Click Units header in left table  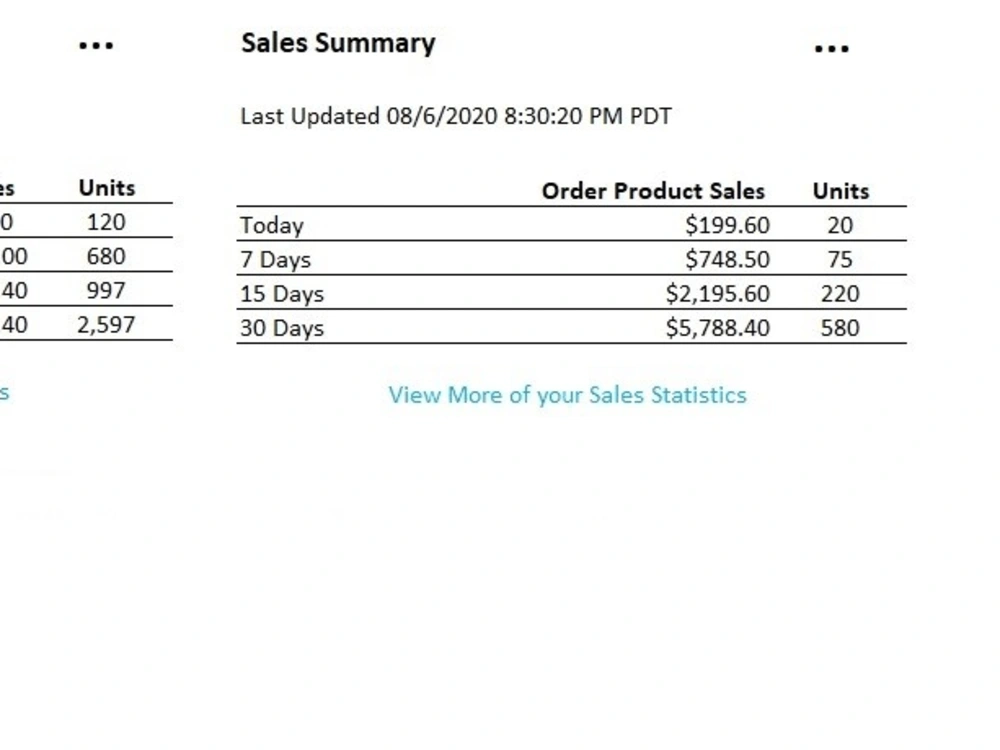(107, 188)
